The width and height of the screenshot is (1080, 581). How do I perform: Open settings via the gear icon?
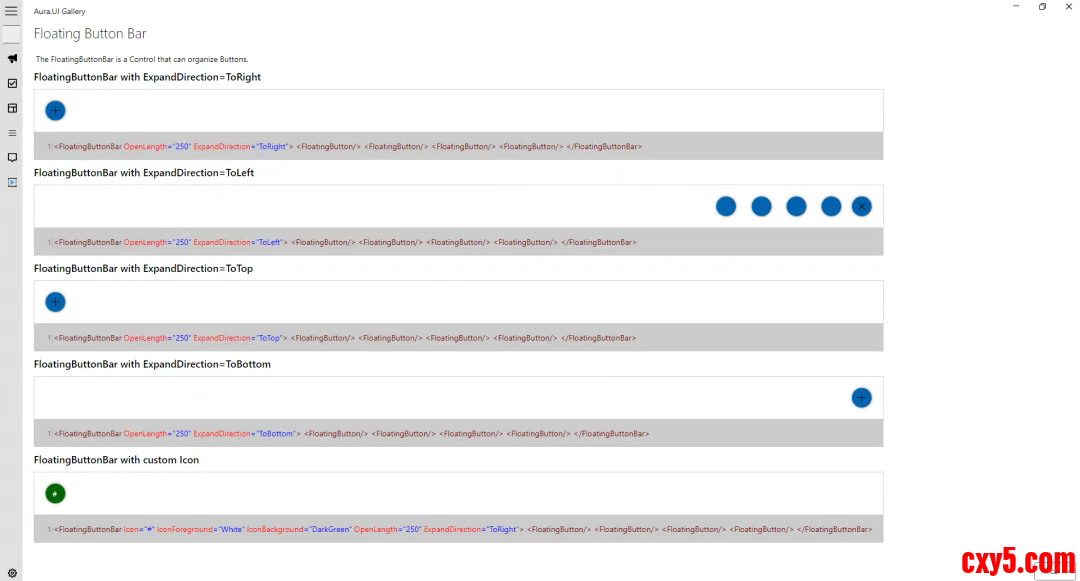12,573
